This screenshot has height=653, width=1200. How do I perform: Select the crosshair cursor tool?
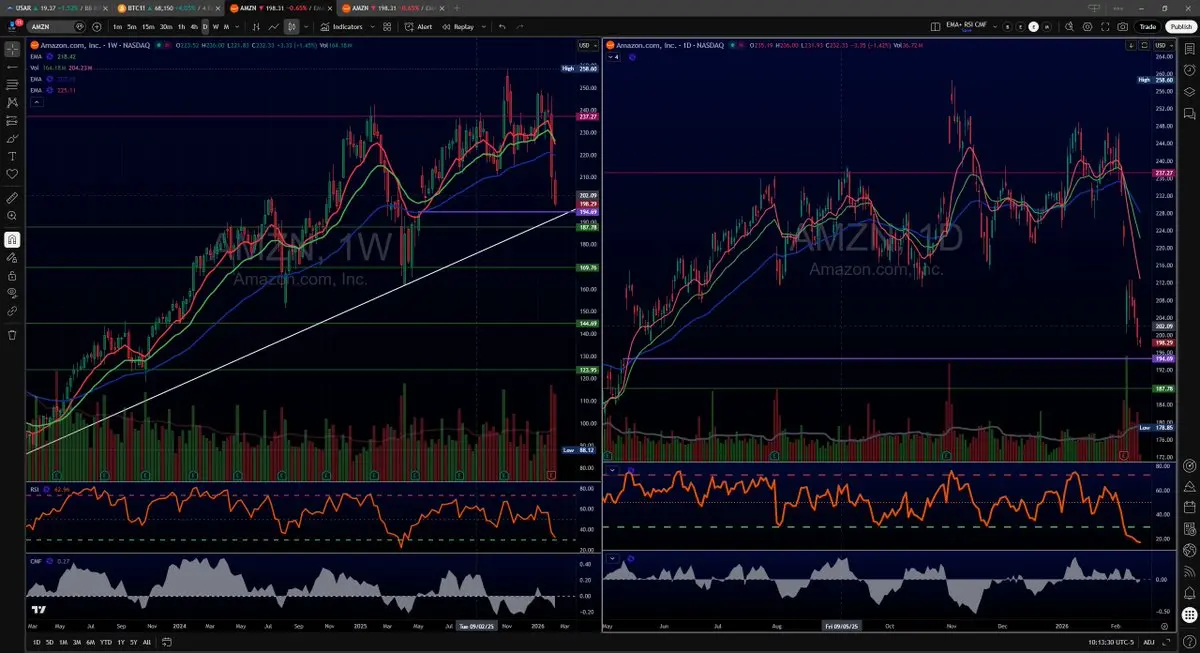12,49
